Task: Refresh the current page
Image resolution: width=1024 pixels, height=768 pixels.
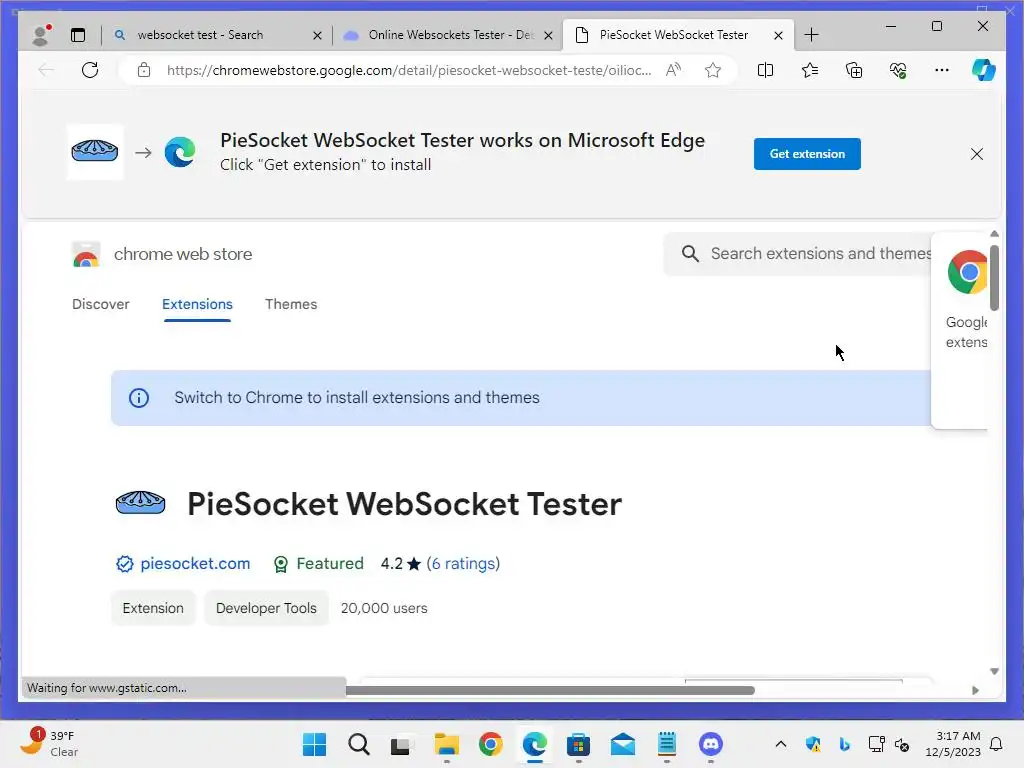Action: tap(90, 70)
